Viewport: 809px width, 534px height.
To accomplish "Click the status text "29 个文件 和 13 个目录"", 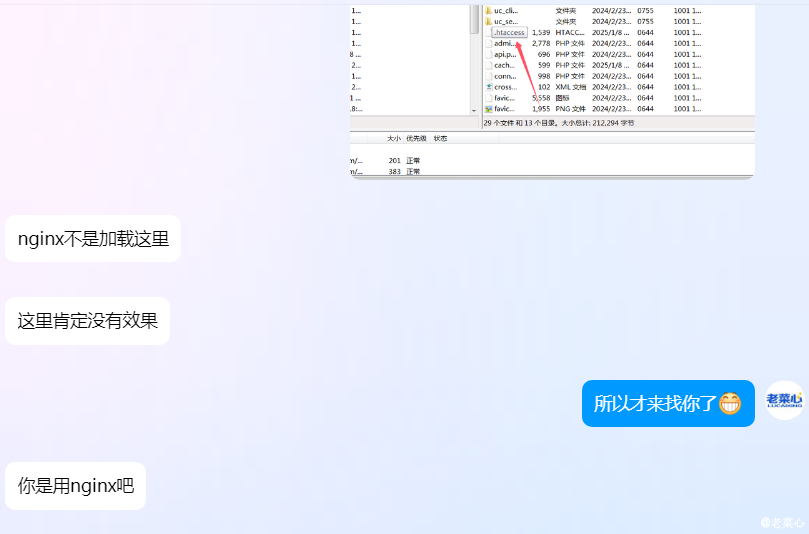I will [x=521, y=123].
